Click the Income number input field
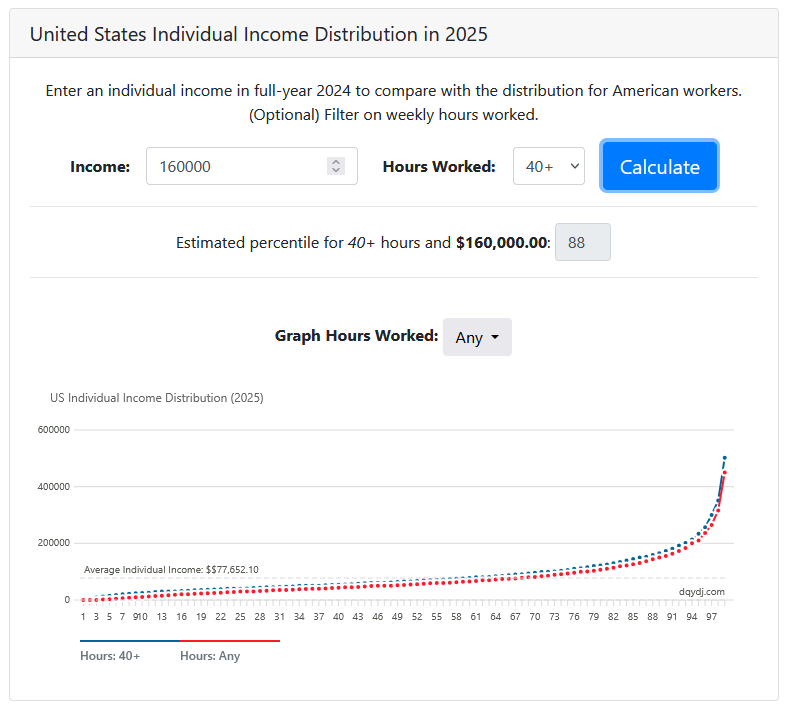Screen dimensions: 789x713 click(252, 166)
